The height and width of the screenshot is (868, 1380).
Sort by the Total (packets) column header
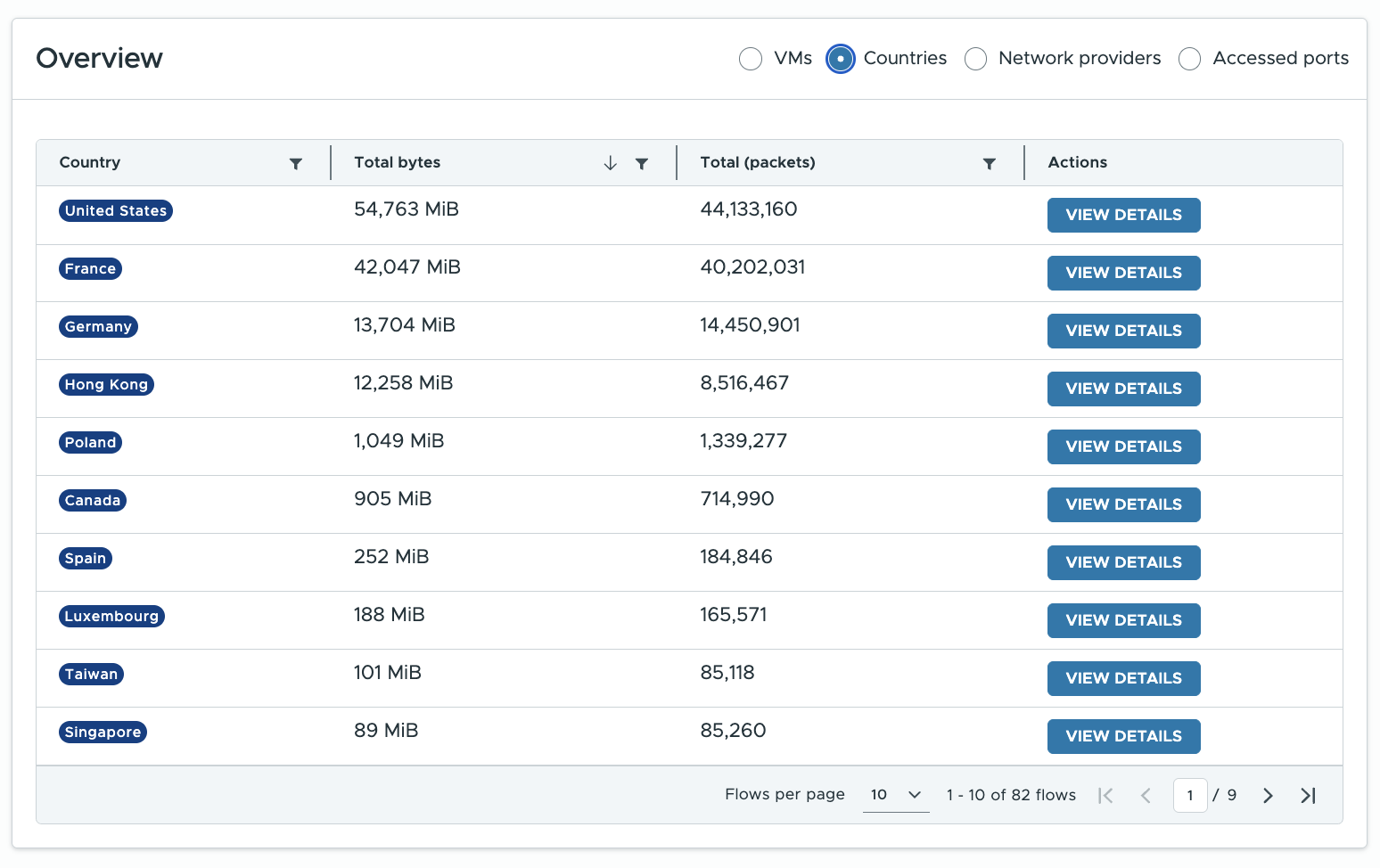click(x=758, y=162)
